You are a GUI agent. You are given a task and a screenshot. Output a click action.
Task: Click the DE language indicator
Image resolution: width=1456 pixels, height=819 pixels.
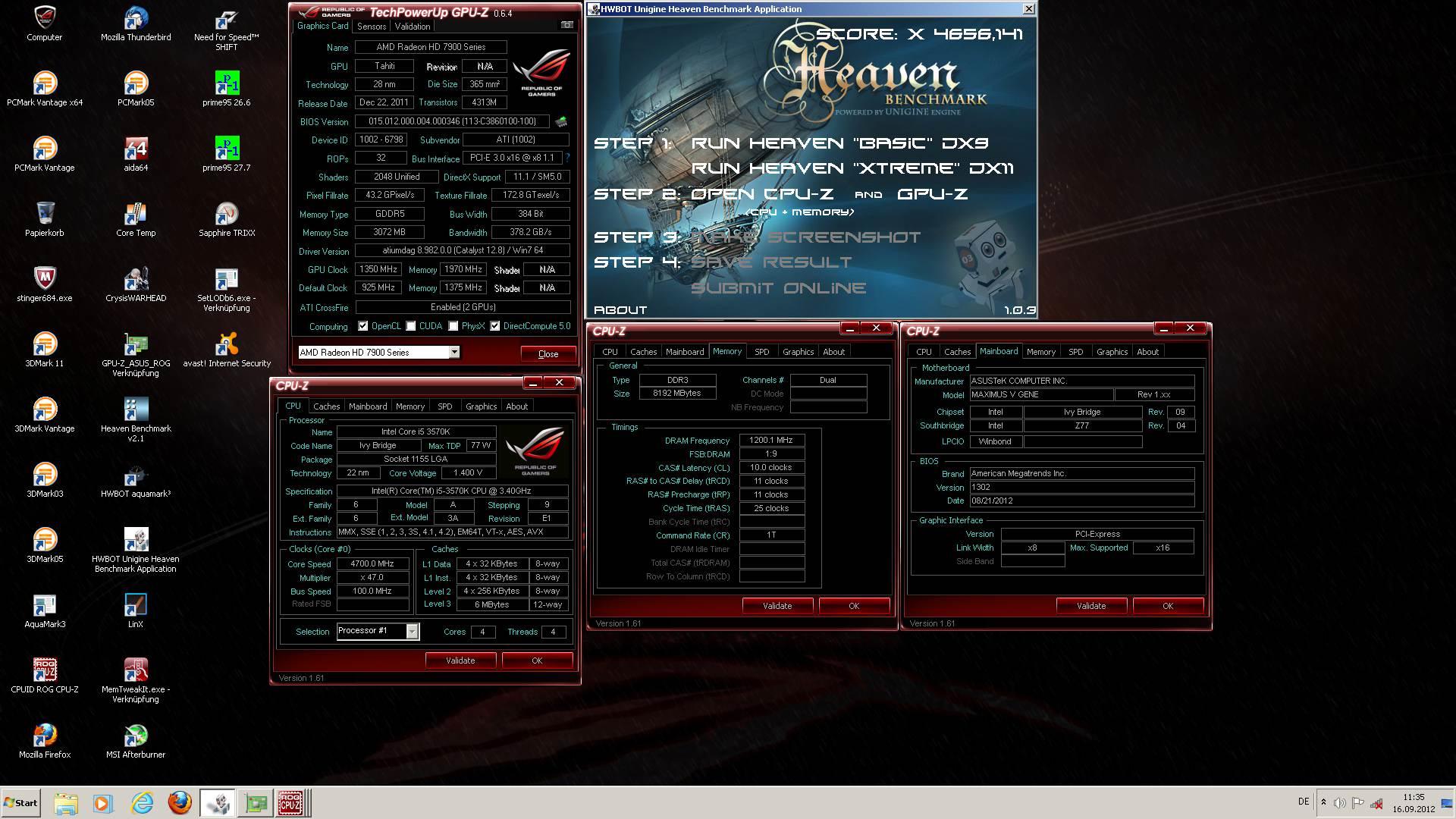point(1304,802)
